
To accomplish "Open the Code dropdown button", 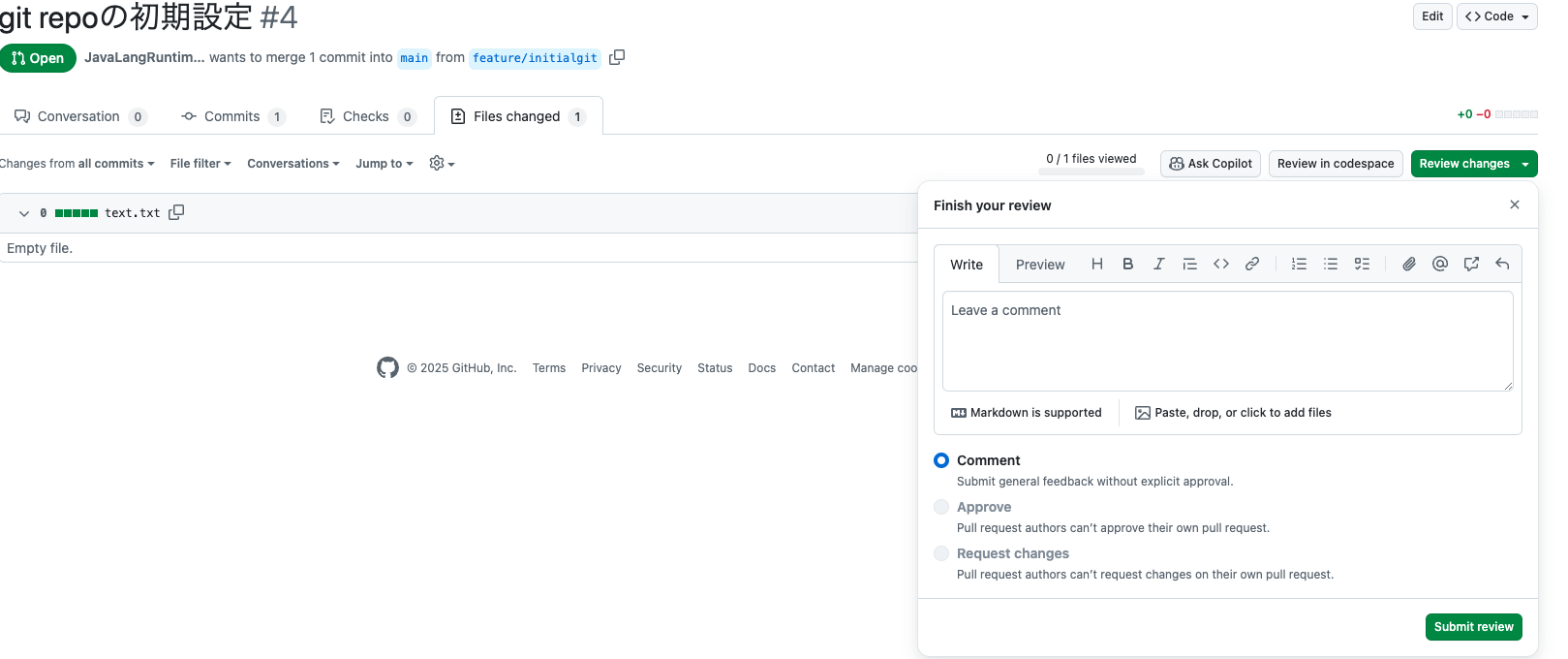I will point(1496,16).
